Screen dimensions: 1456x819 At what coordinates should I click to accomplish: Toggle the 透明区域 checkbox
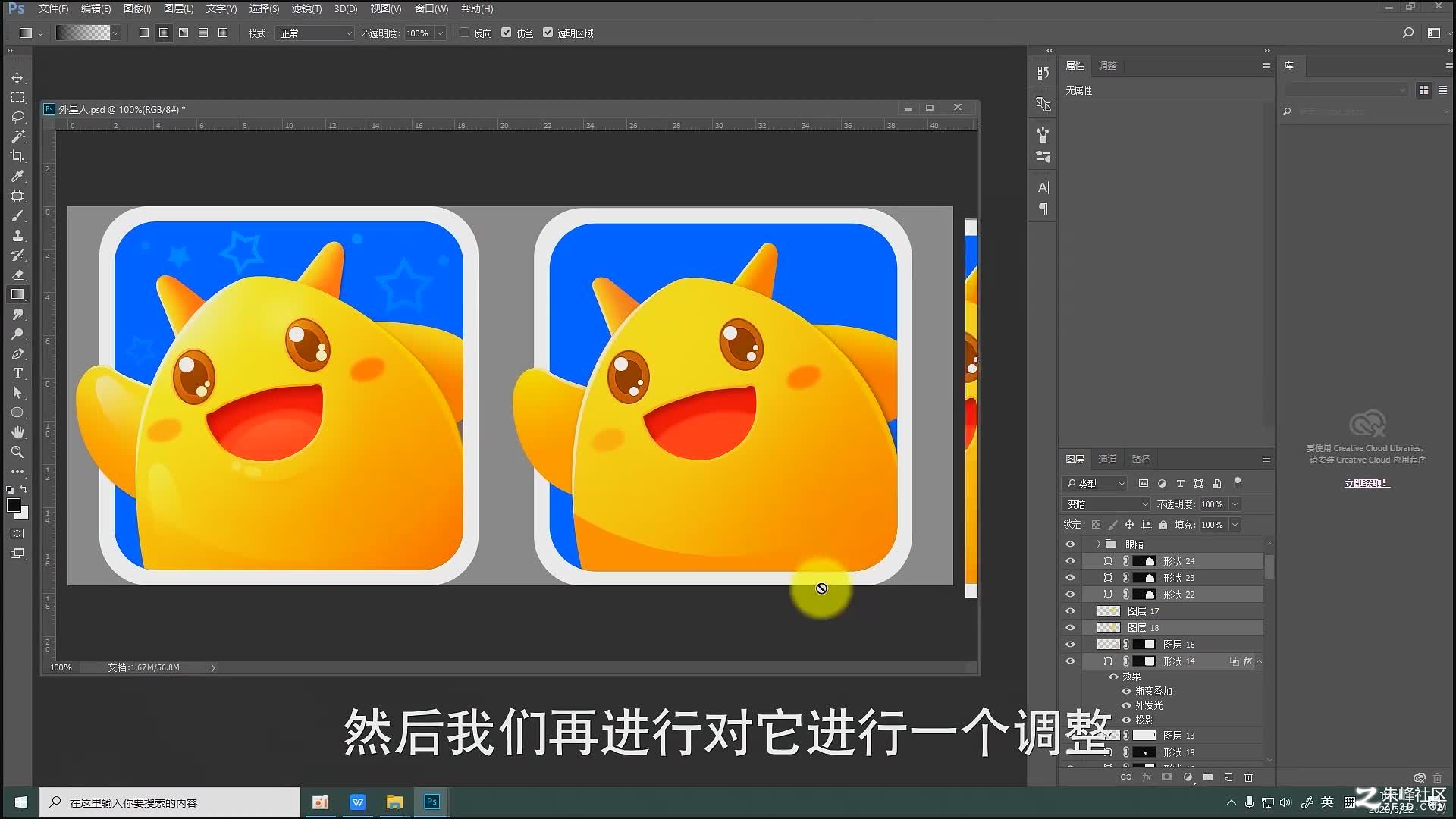(x=548, y=33)
